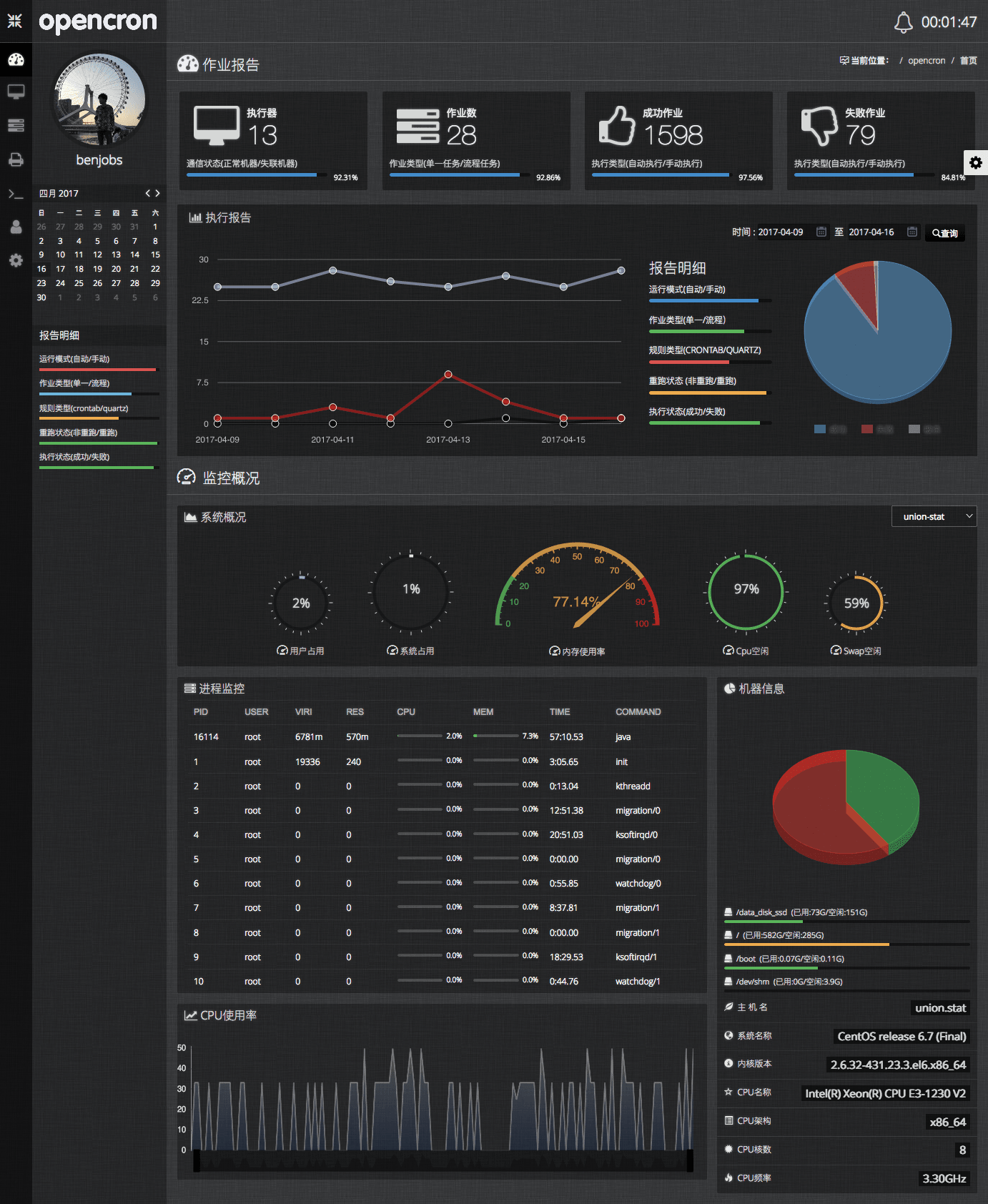This screenshot has height=1204, width=988.
Task: Expand the union-stat machine dropdown
Action: pyautogui.click(x=934, y=516)
